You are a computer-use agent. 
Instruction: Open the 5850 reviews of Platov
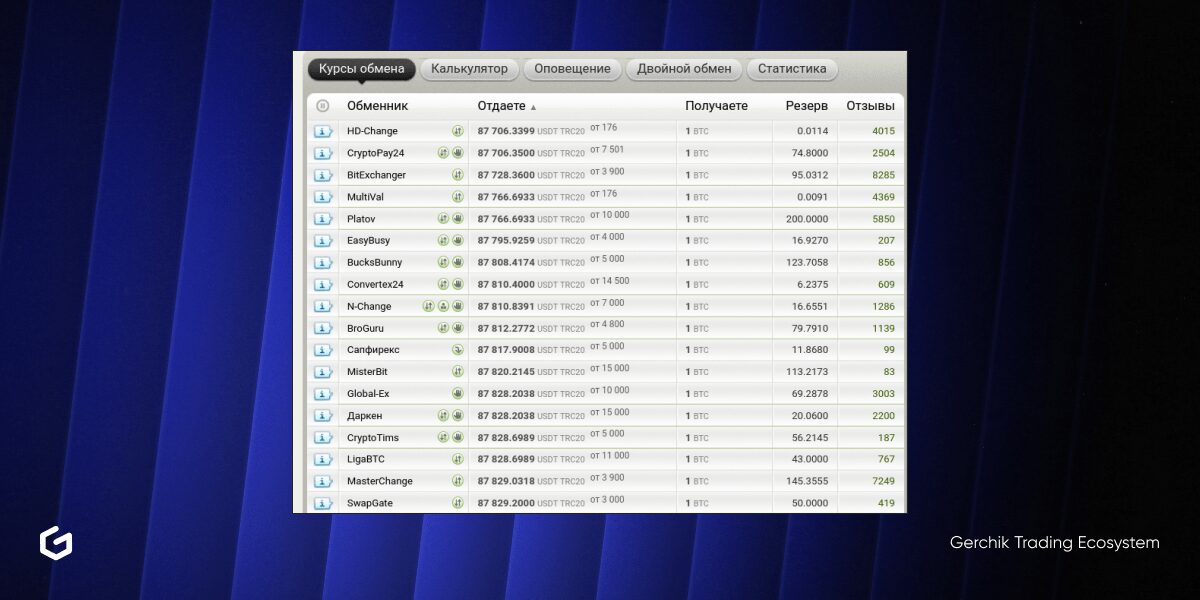tap(883, 219)
